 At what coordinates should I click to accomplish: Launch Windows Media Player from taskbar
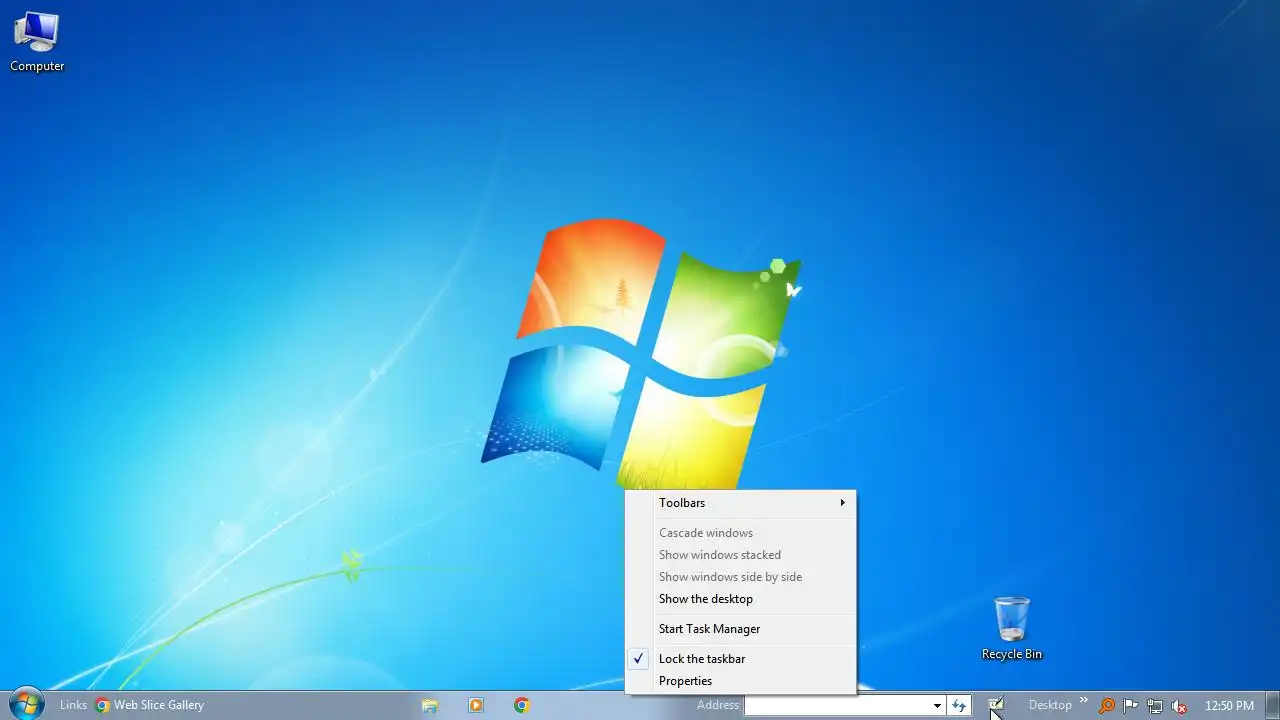tap(476, 705)
